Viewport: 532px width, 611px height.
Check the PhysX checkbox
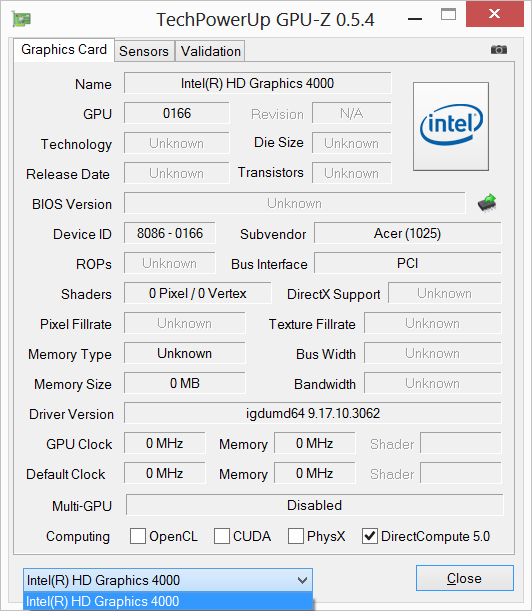pyautogui.click(x=296, y=536)
